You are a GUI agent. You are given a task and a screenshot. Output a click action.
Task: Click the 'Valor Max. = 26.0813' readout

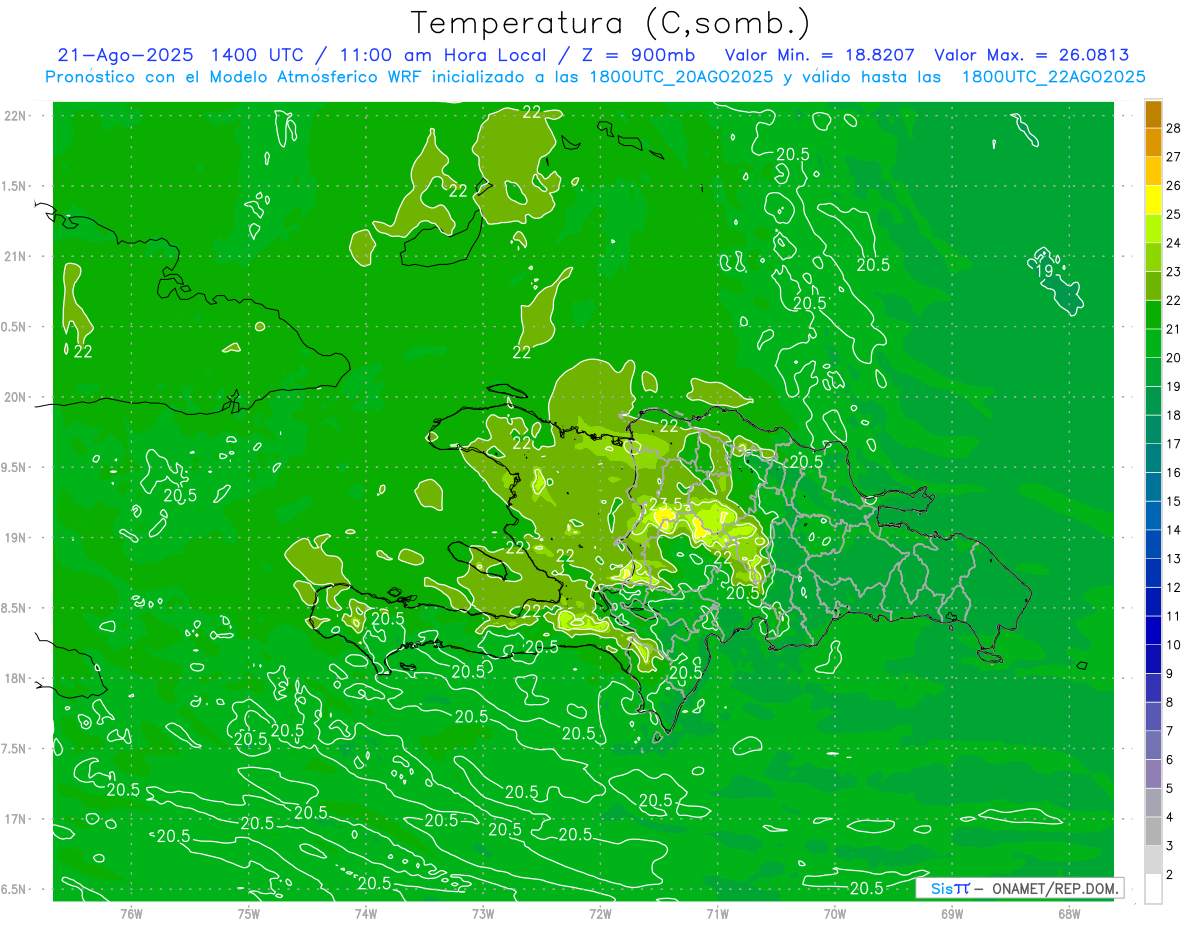pyautogui.click(x=1033, y=55)
